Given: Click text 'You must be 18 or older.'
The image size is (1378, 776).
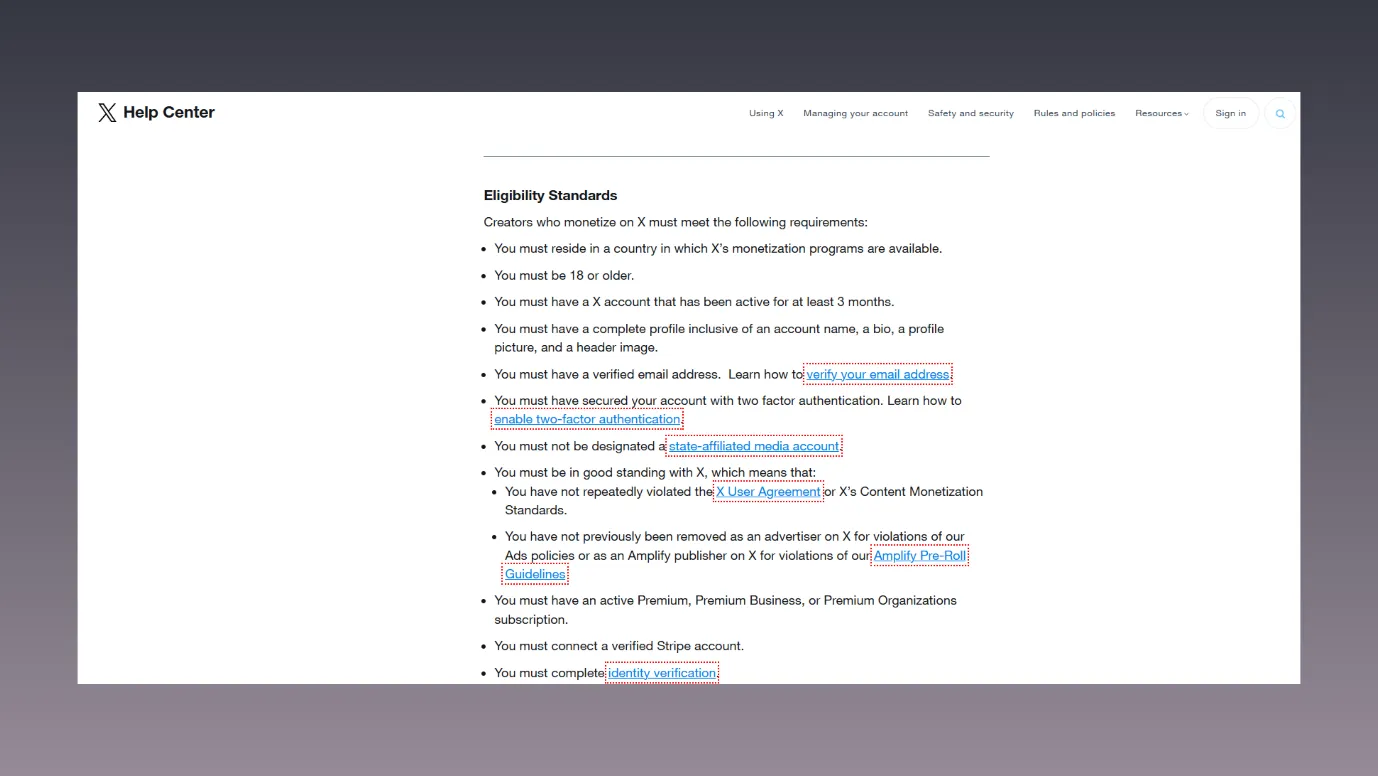Looking at the screenshot, I should [x=564, y=276].
